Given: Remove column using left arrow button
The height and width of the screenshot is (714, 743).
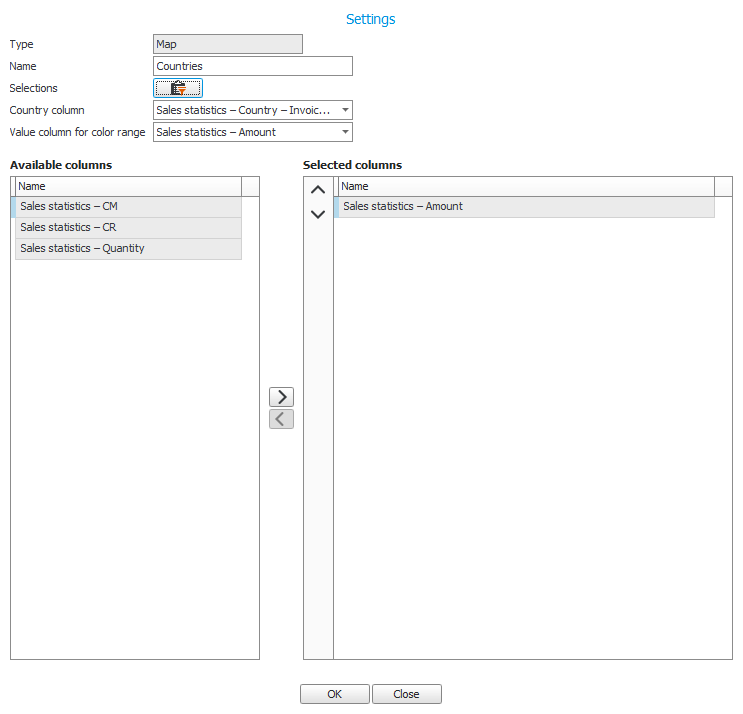Looking at the screenshot, I should click(281, 419).
